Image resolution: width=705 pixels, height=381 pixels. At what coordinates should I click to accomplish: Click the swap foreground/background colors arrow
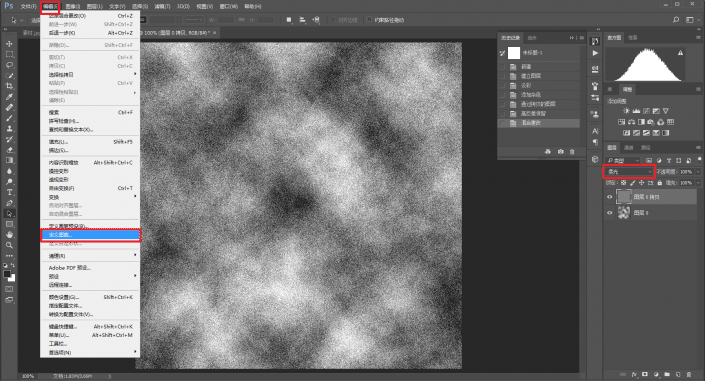[13, 266]
